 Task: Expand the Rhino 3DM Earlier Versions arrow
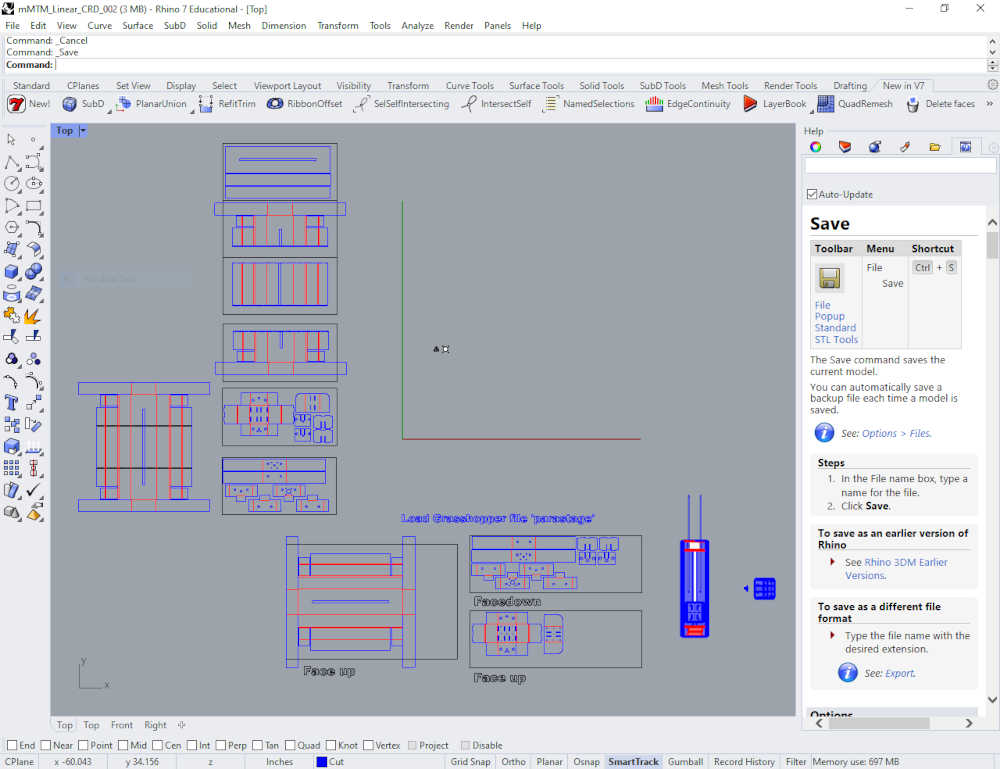pos(832,562)
